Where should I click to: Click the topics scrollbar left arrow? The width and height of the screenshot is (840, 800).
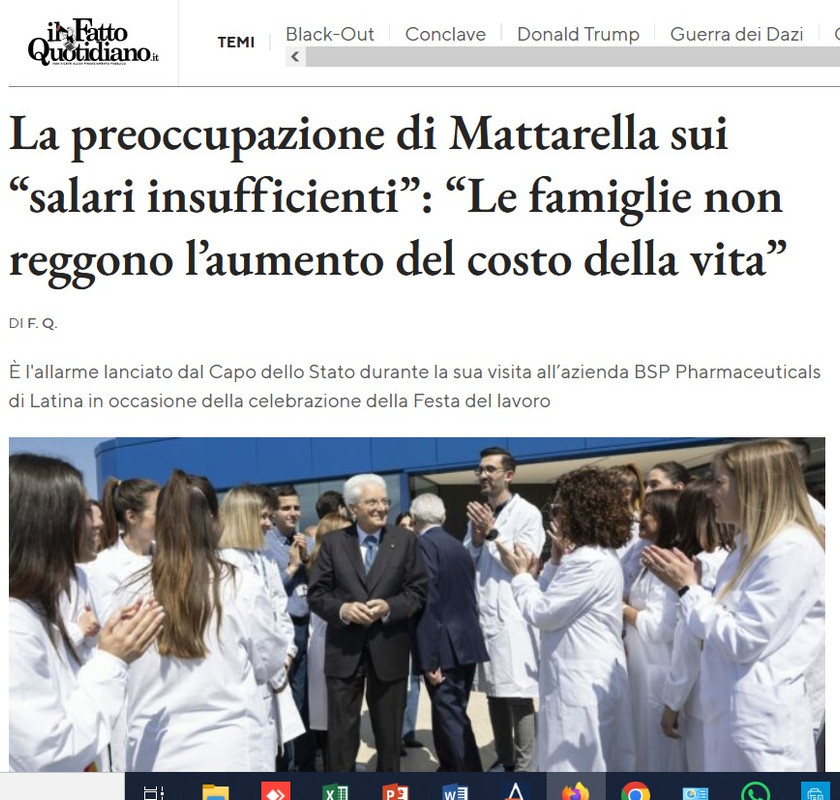click(295, 56)
